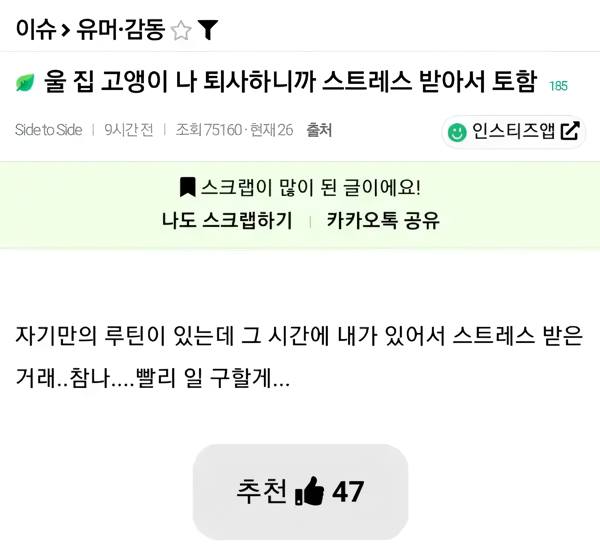Click the 인스티즈앱 button label
Viewport: 600px width, 556px height.
513,131
